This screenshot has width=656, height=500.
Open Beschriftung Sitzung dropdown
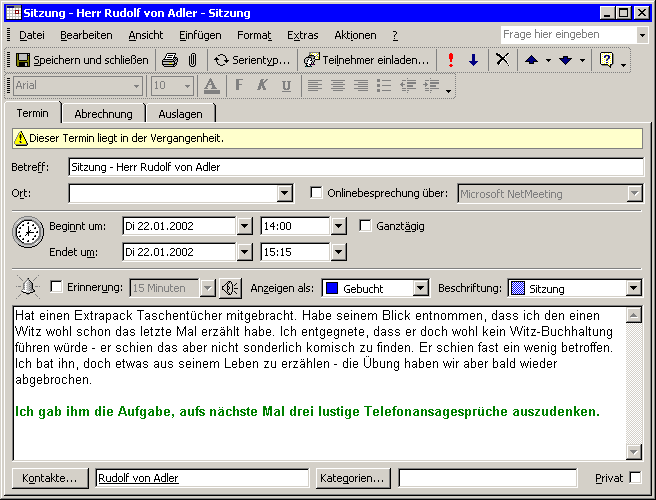pyautogui.click(x=633, y=288)
